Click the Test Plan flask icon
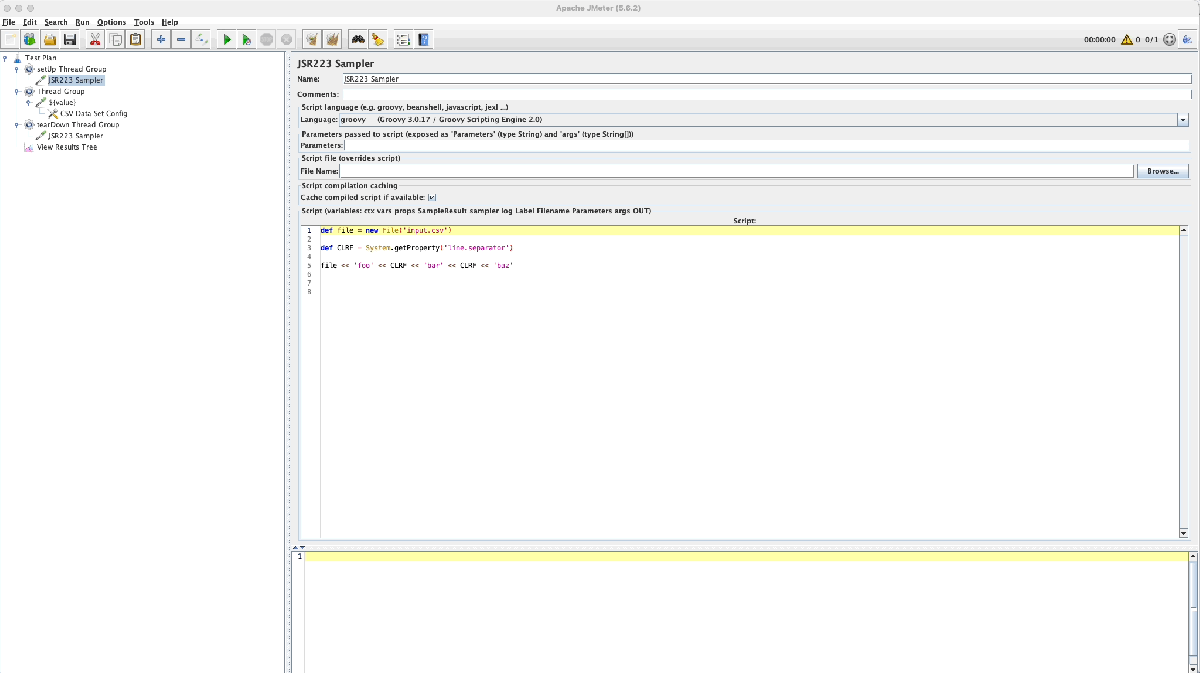The height and width of the screenshot is (673, 1200). 18,58
